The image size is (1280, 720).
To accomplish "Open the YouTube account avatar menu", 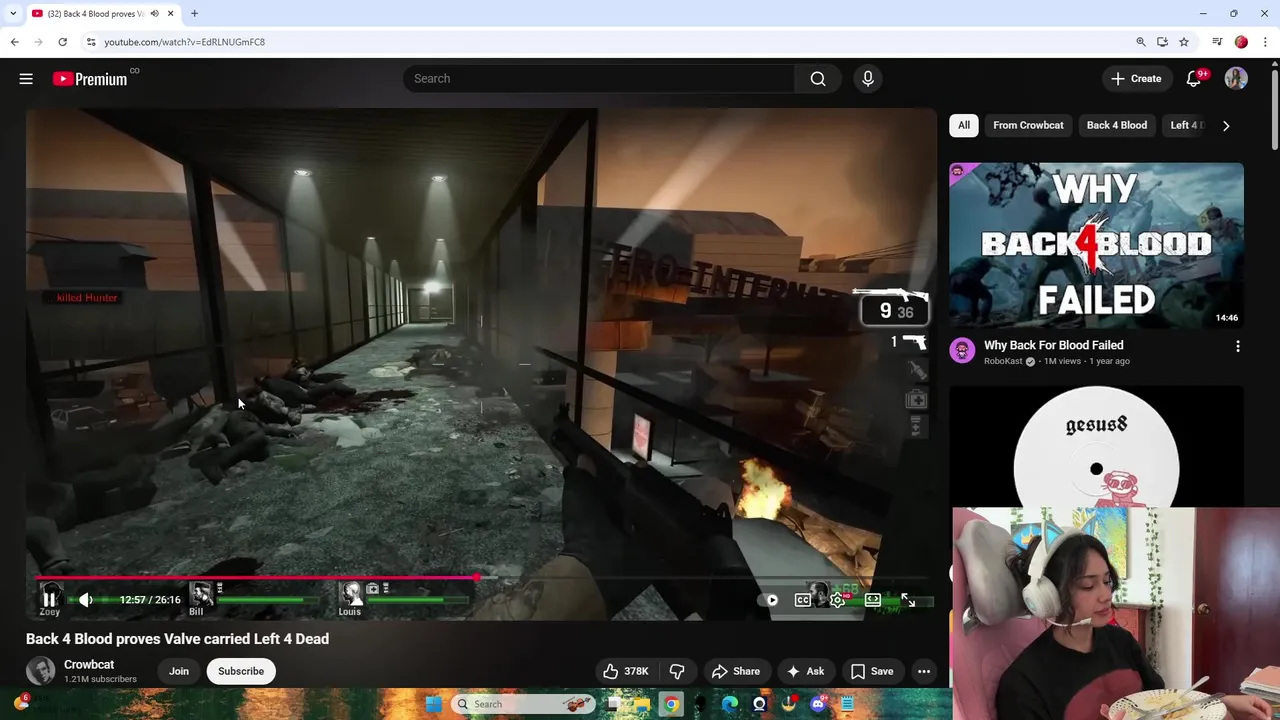I will 1236,79.
